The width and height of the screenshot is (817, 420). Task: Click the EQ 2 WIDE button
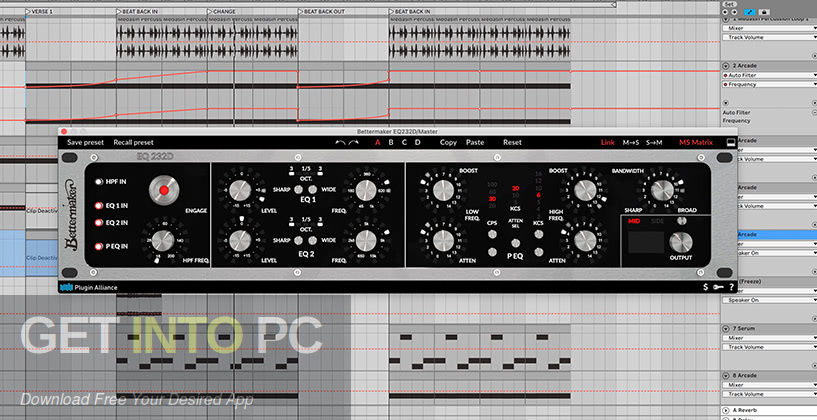pos(313,240)
